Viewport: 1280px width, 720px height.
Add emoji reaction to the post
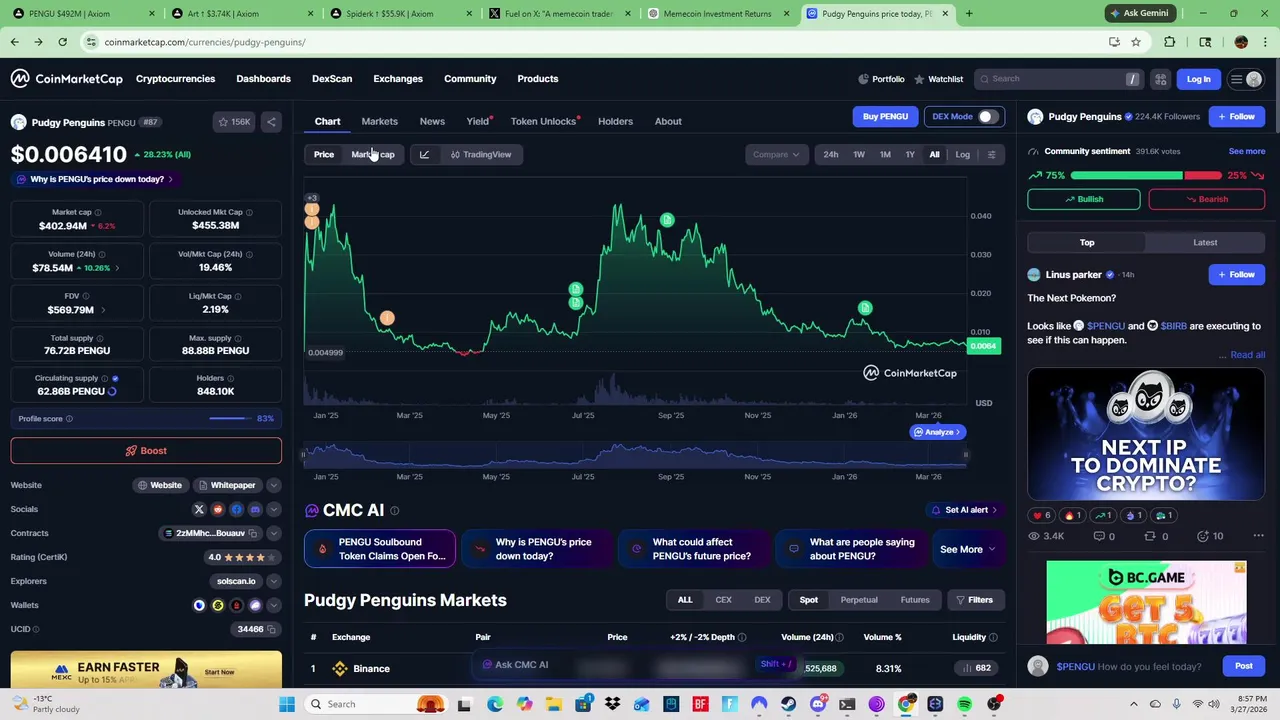1211,536
